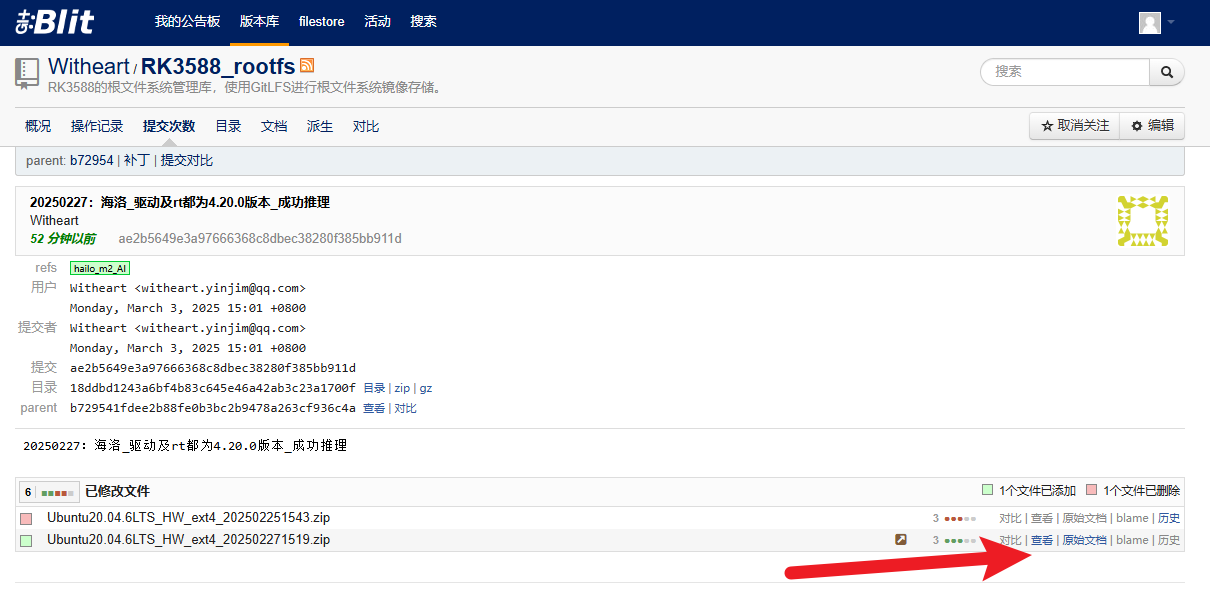Screen dimensions: 1210x594
Task: Click the search magnifier button
Action: click(1166, 72)
